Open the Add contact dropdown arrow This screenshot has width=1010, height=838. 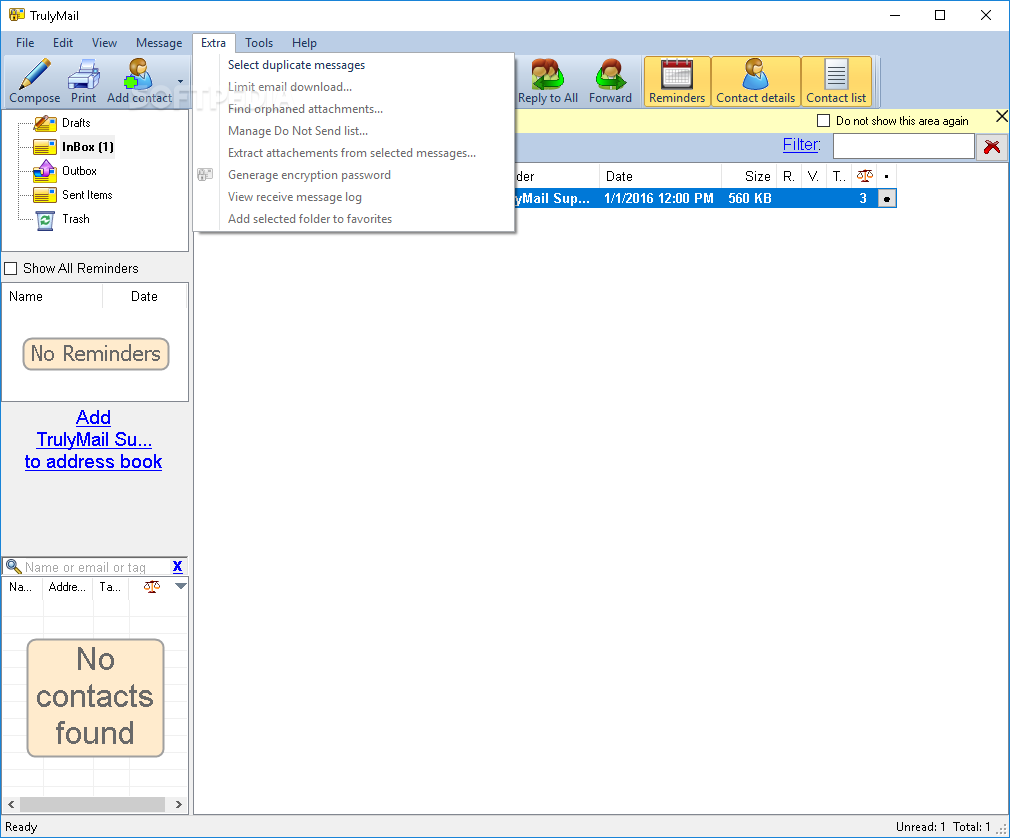180,81
